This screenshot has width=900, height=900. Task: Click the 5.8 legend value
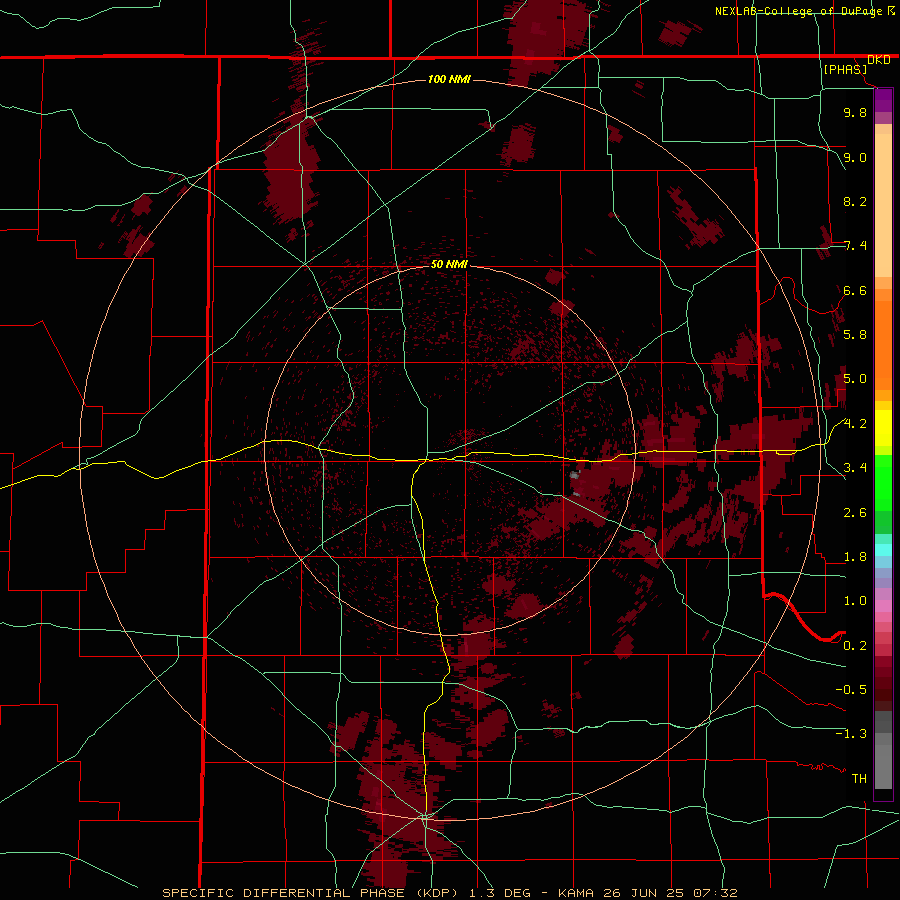tap(855, 335)
